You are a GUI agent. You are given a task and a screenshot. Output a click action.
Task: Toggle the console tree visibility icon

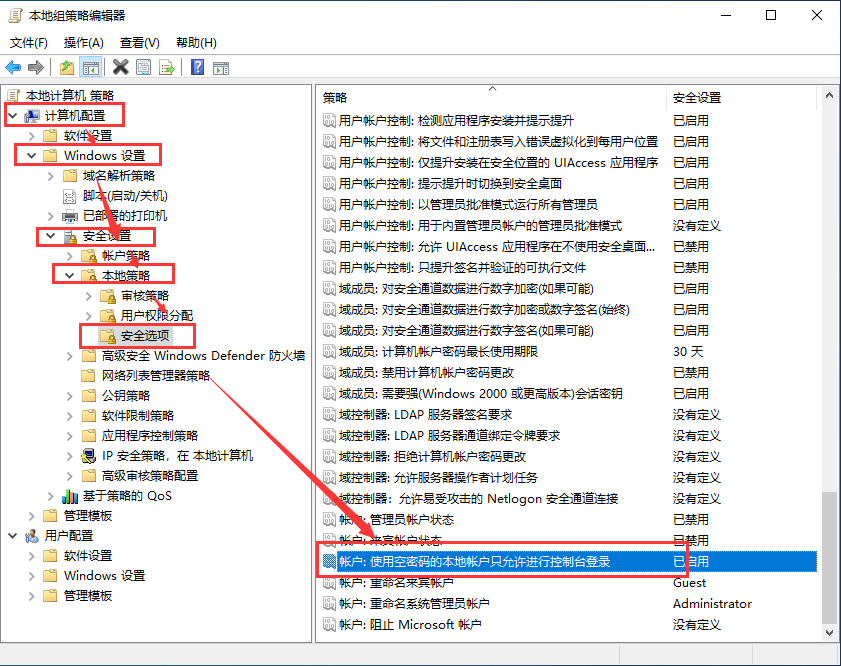pyautogui.click(x=91, y=67)
